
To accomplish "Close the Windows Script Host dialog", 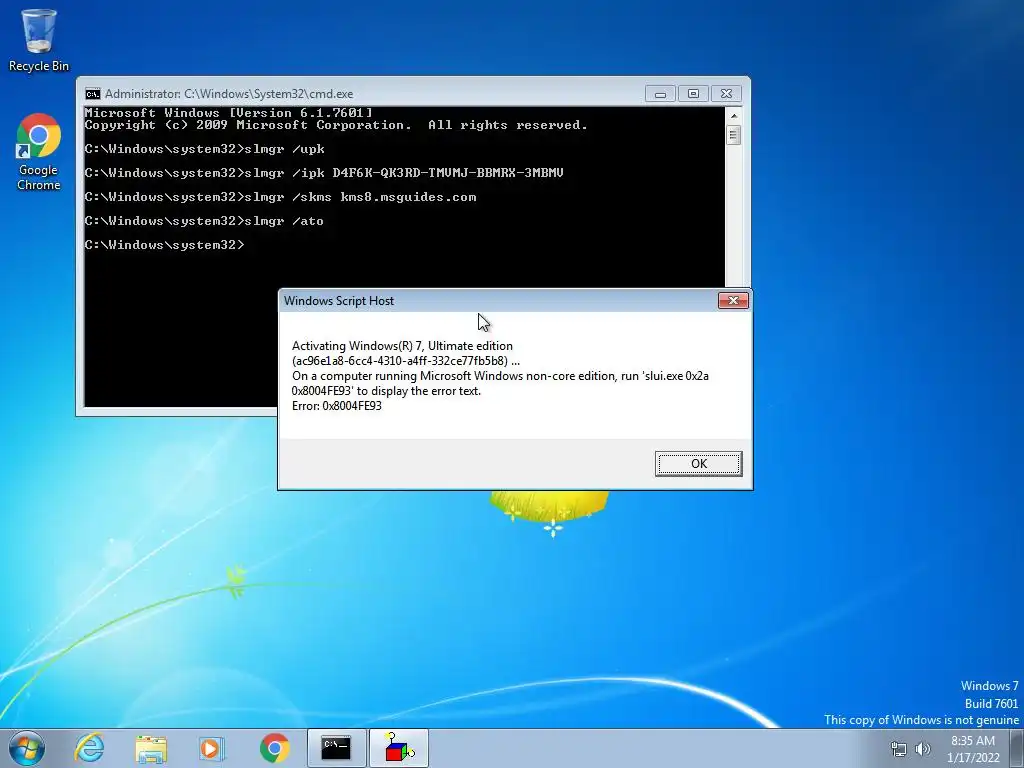I will pos(733,300).
